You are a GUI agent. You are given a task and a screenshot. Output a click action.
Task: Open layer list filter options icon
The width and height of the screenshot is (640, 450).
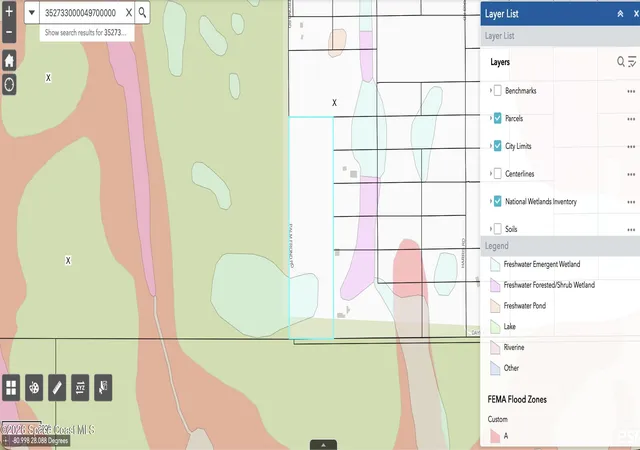[632, 62]
